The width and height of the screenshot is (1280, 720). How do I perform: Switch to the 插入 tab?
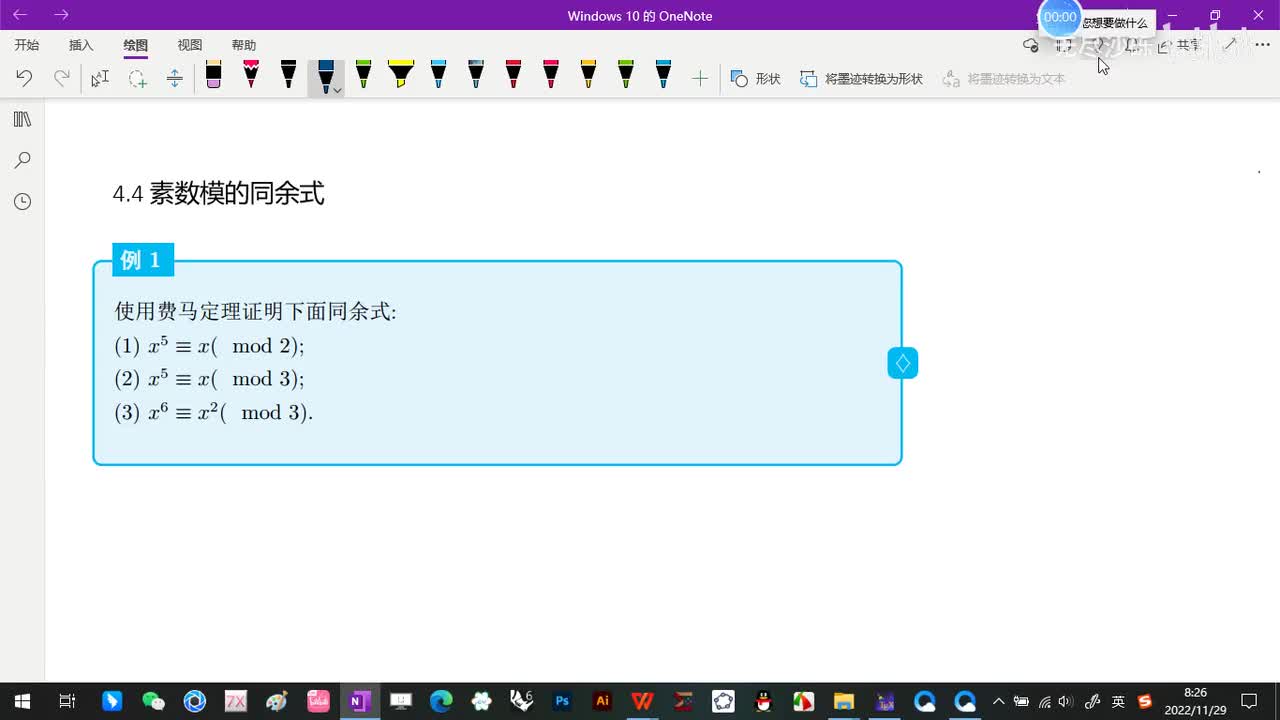click(81, 45)
